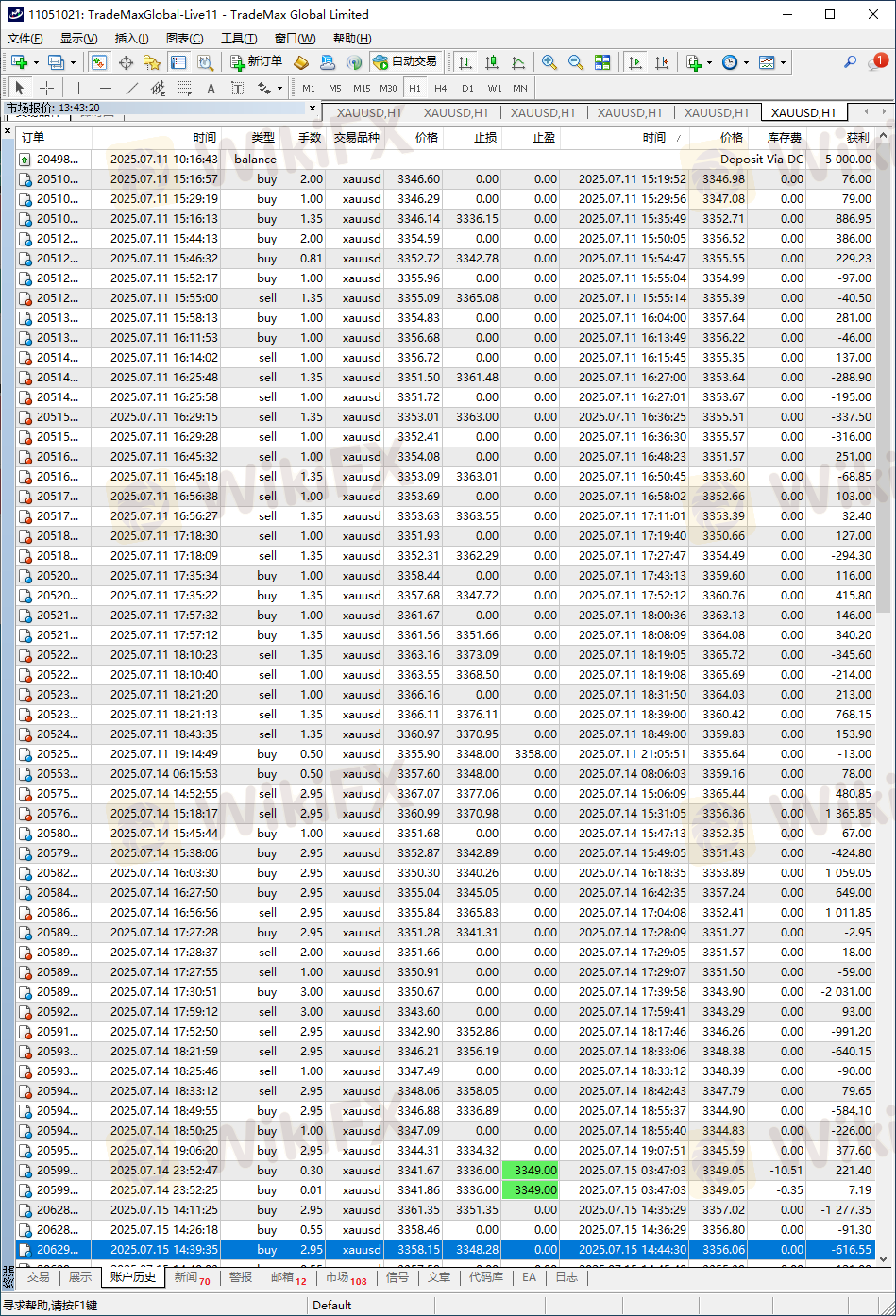The width and height of the screenshot is (896, 1316).
Task: Expand the templates dropdown arrow
Action: 783,62
